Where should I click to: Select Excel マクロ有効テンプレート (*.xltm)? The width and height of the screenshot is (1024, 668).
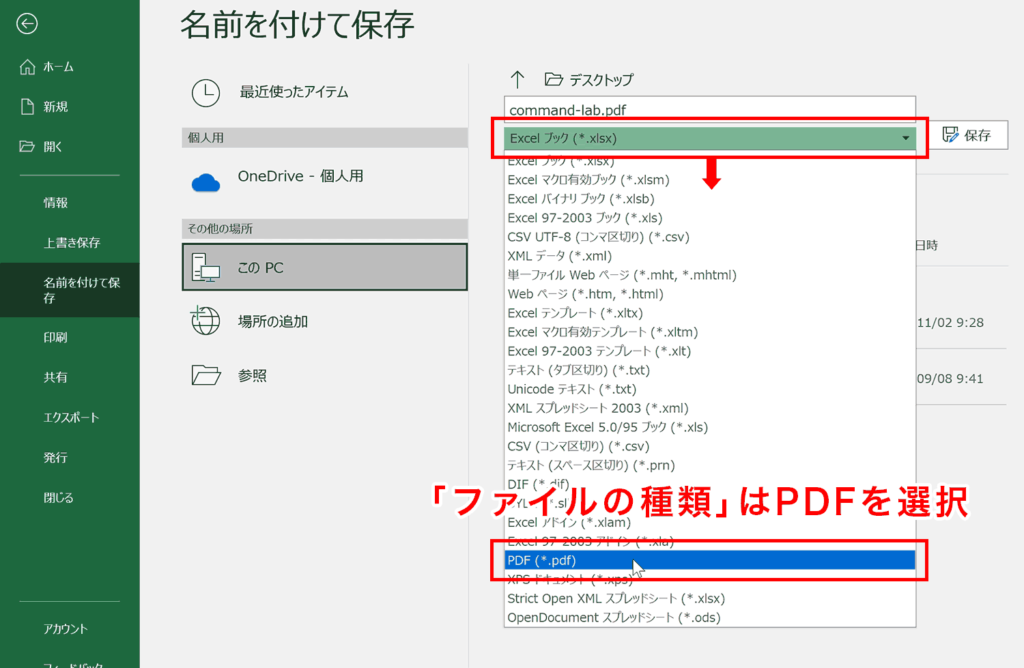point(710,332)
